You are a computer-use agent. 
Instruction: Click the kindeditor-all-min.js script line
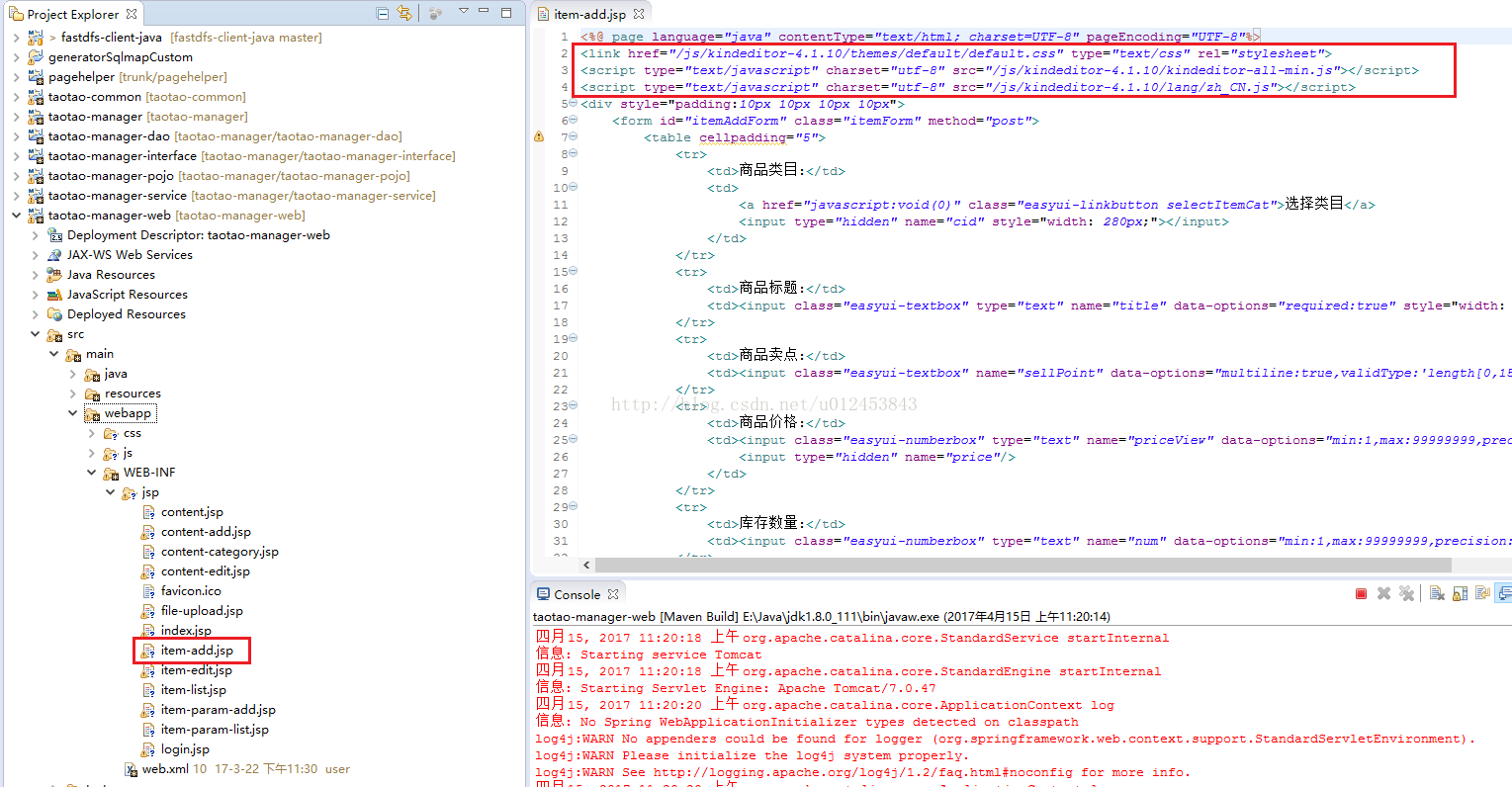pos(999,70)
